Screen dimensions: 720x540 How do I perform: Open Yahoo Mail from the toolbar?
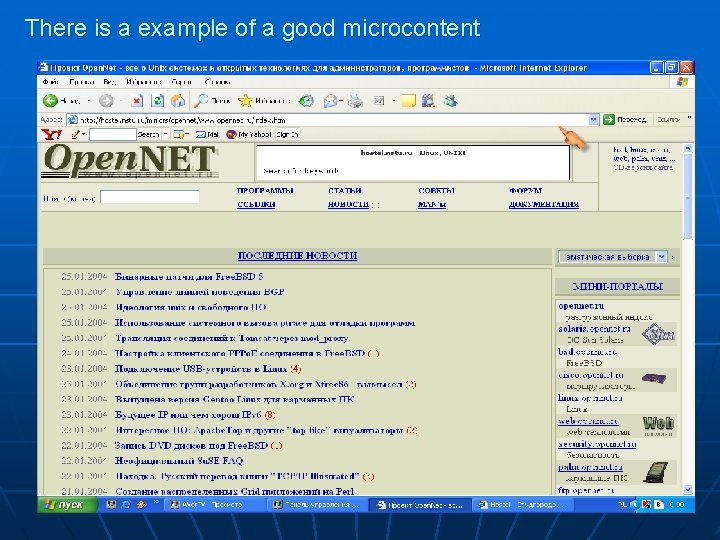[207, 135]
